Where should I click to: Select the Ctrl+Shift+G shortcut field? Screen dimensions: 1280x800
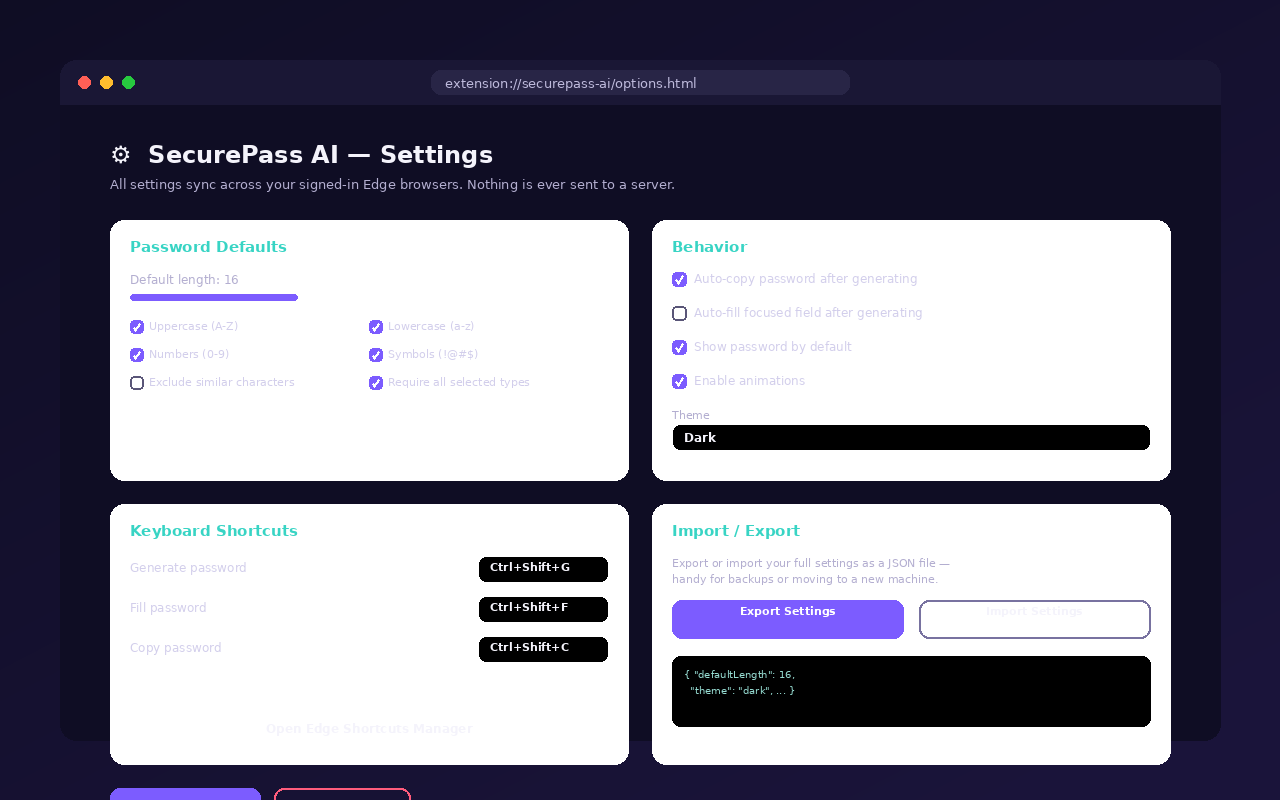[543, 569]
